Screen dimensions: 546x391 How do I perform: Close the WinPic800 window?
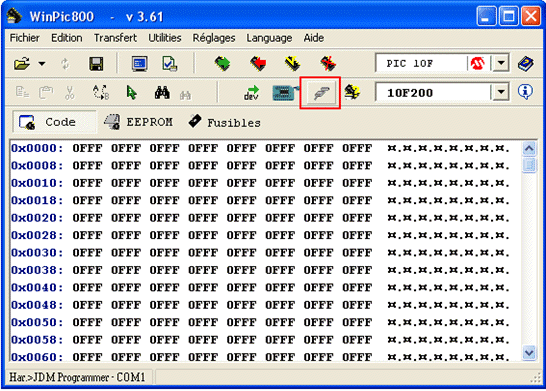pos(531,16)
